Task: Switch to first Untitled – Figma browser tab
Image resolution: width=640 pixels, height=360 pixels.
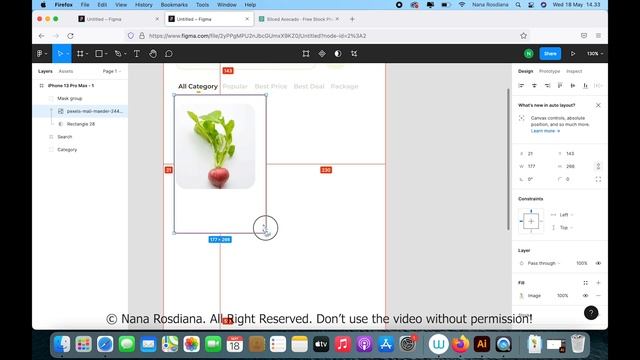Action: pyautogui.click(x=118, y=19)
